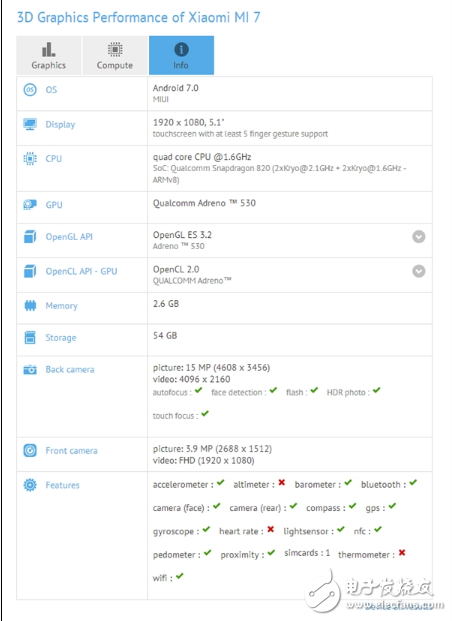Screen dimensions: 452x621
Task: Click the Features gear icon
Action: pos(30,485)
